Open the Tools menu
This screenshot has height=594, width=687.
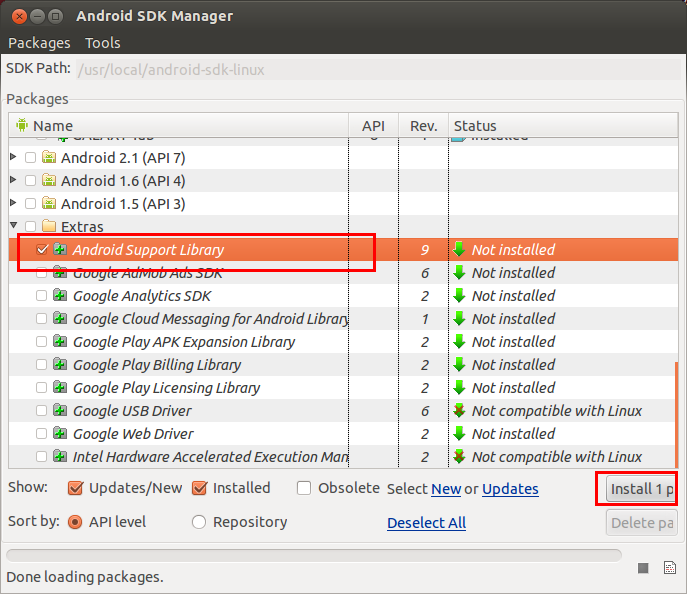tap(103, 43)
